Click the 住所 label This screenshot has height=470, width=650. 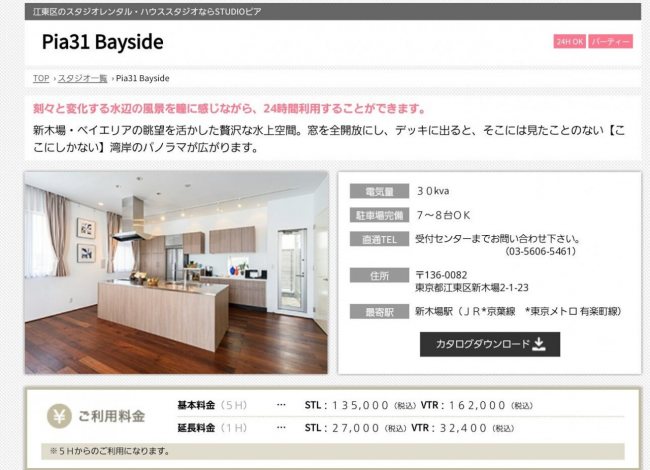[x=379, y=275]
